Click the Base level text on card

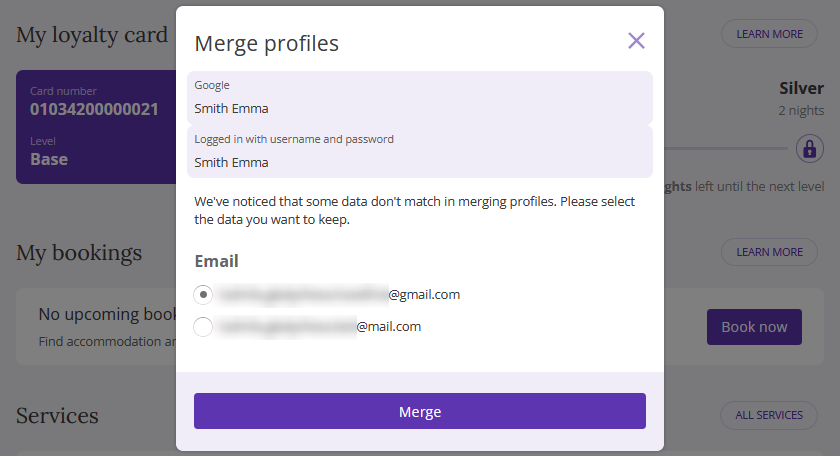(49, 159)
